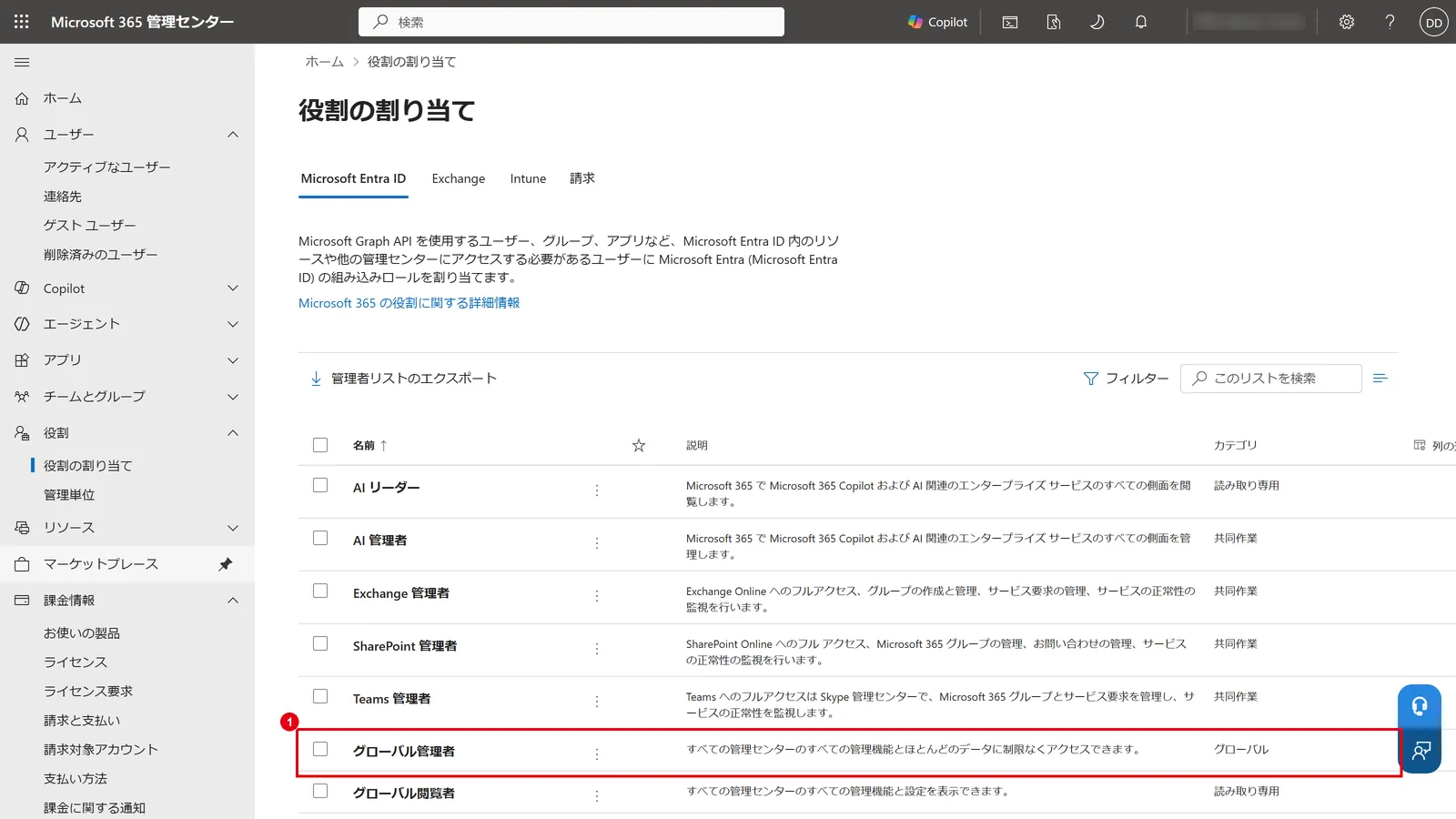Open settings gear icon in header
This screenshot has height=819, width=1456.
pos(1347,22)
